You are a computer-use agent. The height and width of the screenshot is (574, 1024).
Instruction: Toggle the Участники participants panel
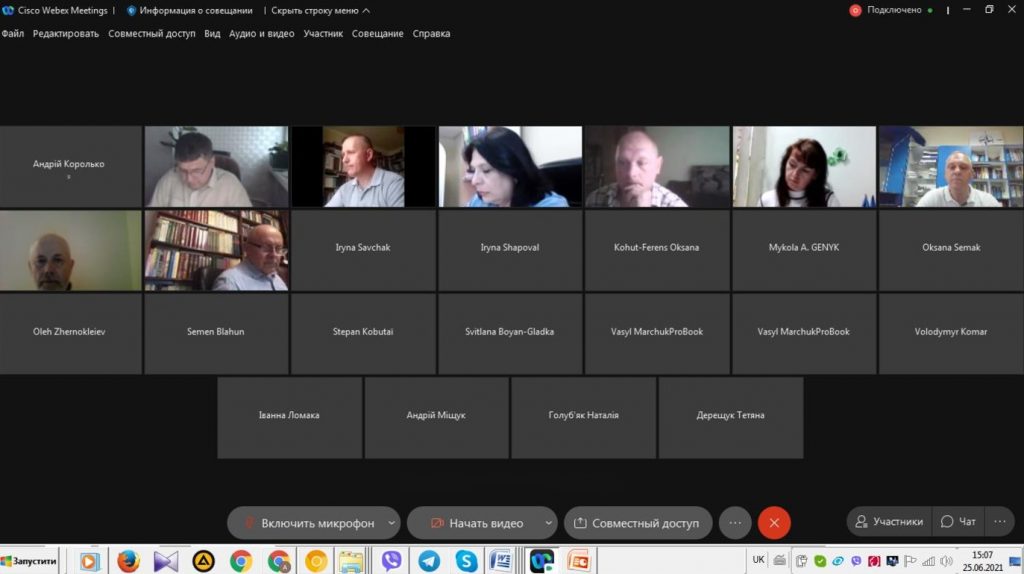888,522
